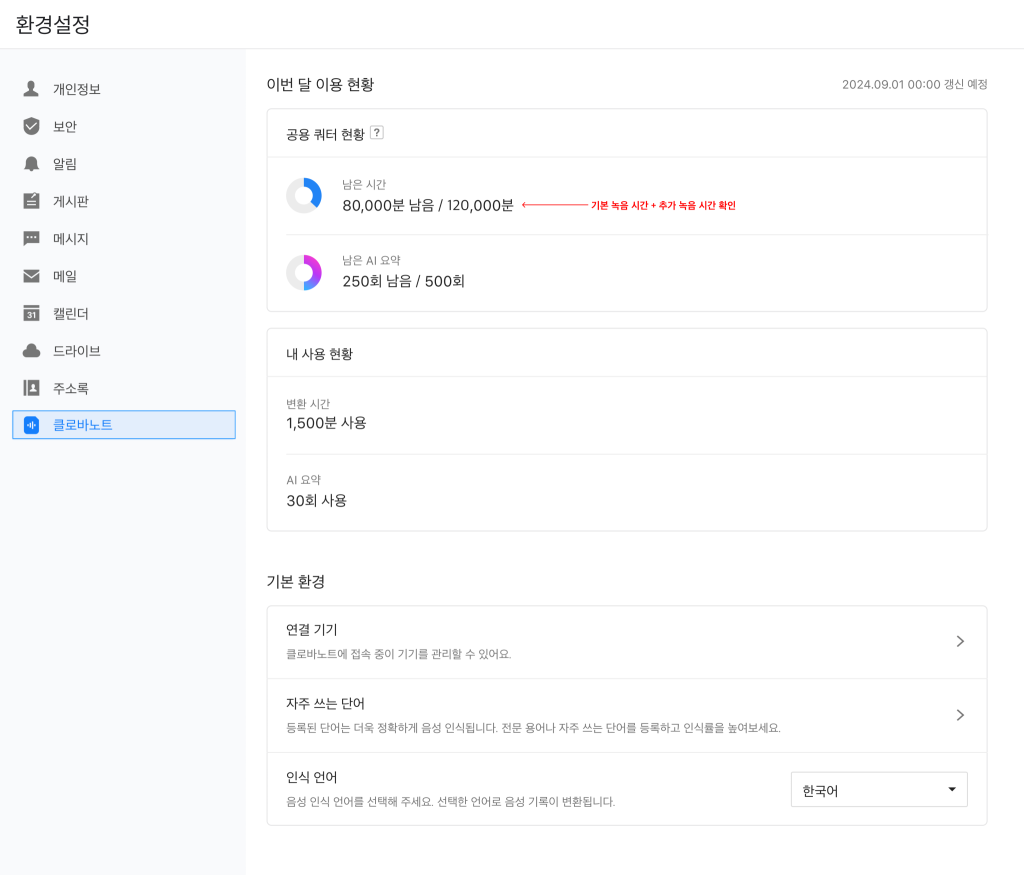Screen dimensions: 1024x875
Task: Click the 게시판 board icon
Action: 31,200
